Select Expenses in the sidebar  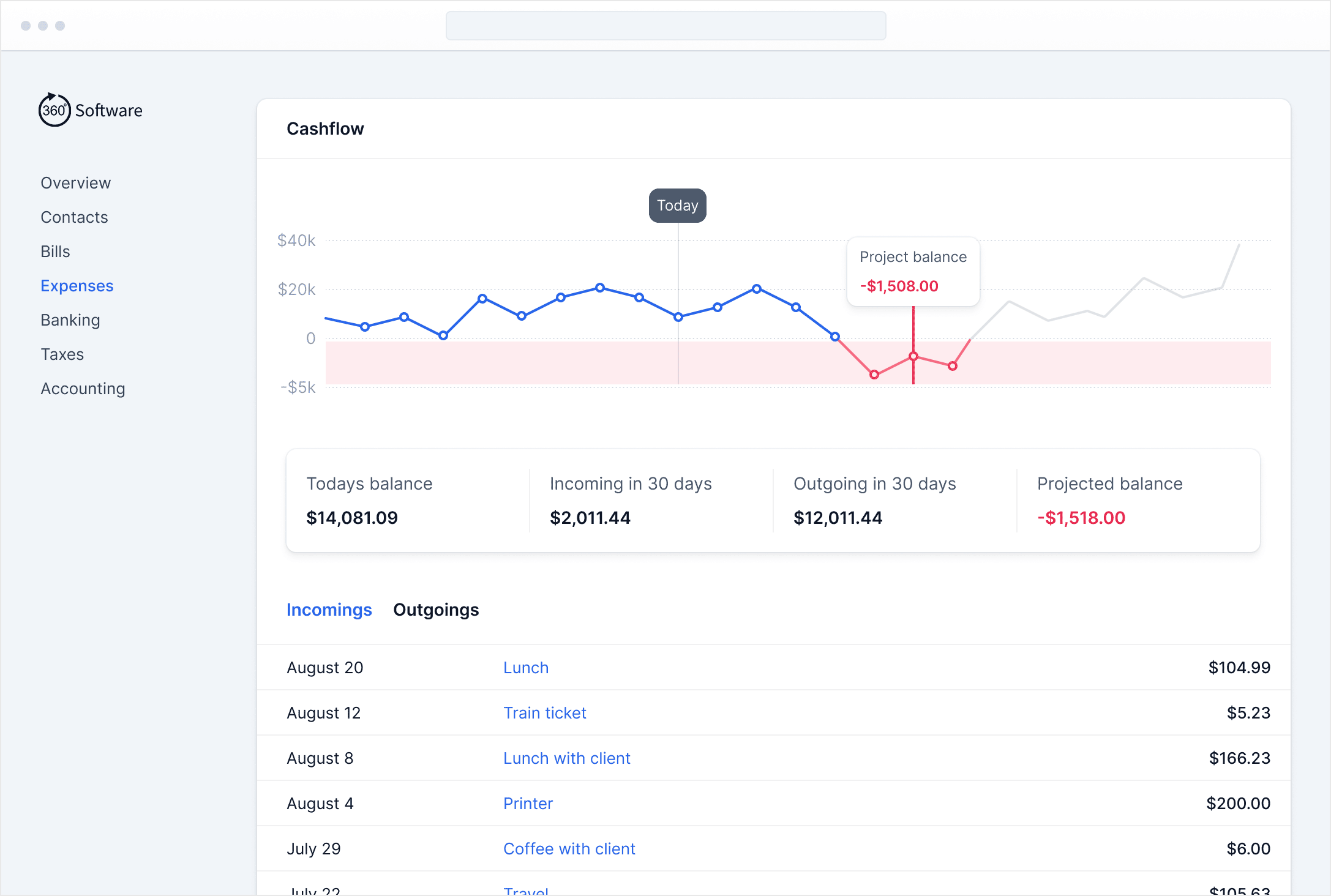point(77,286)
